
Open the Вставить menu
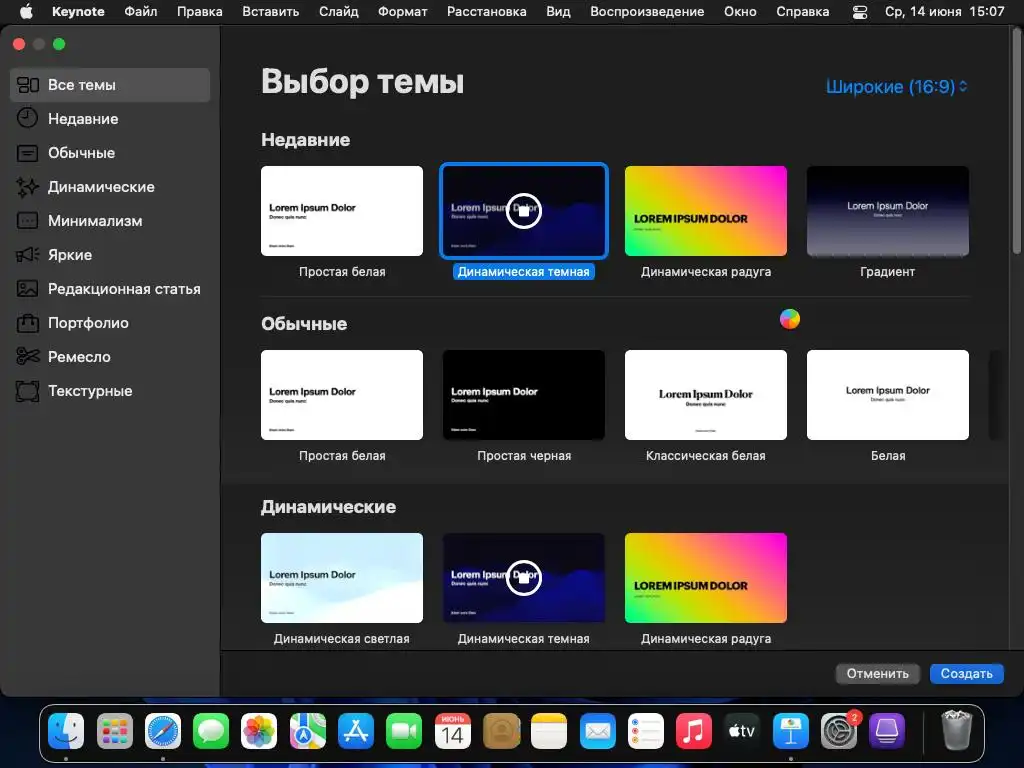(270, 11)
